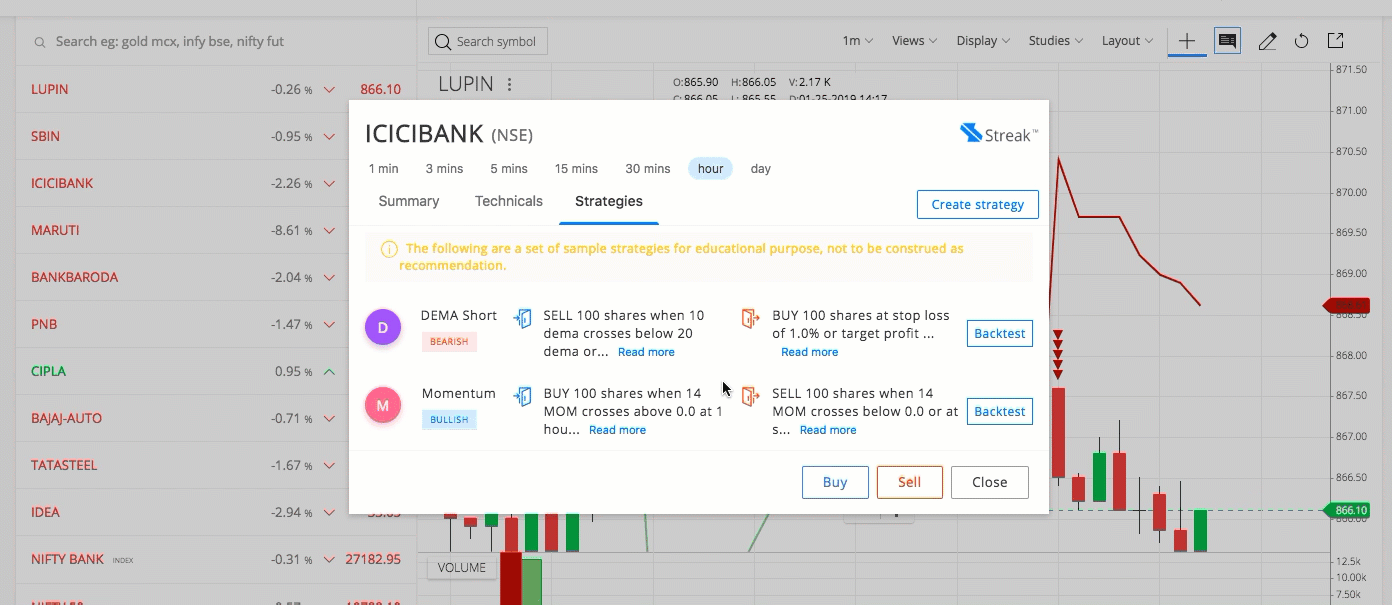Screen dimensions: 1392x605
Task: Switch to the Summary tab
Action: (x=409, y=201)
